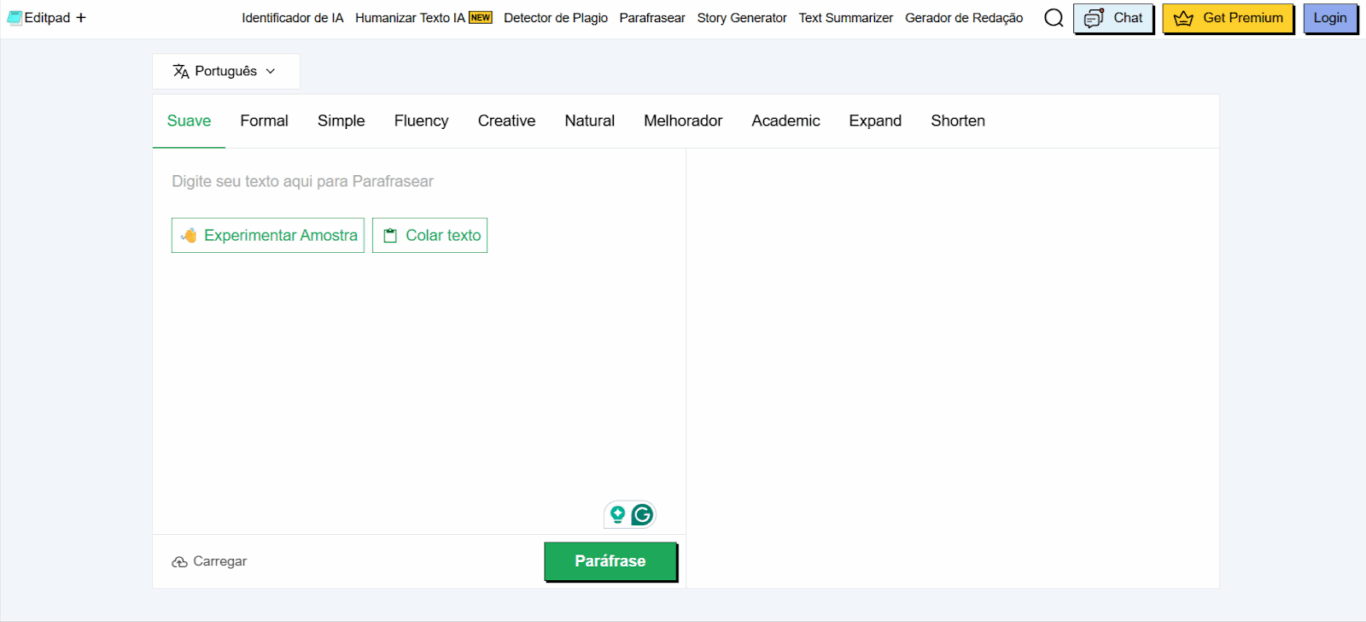Screen dimensions: 1366x622
Task: Open the Detector de Plagio link
Action: (x=555, y=18)
